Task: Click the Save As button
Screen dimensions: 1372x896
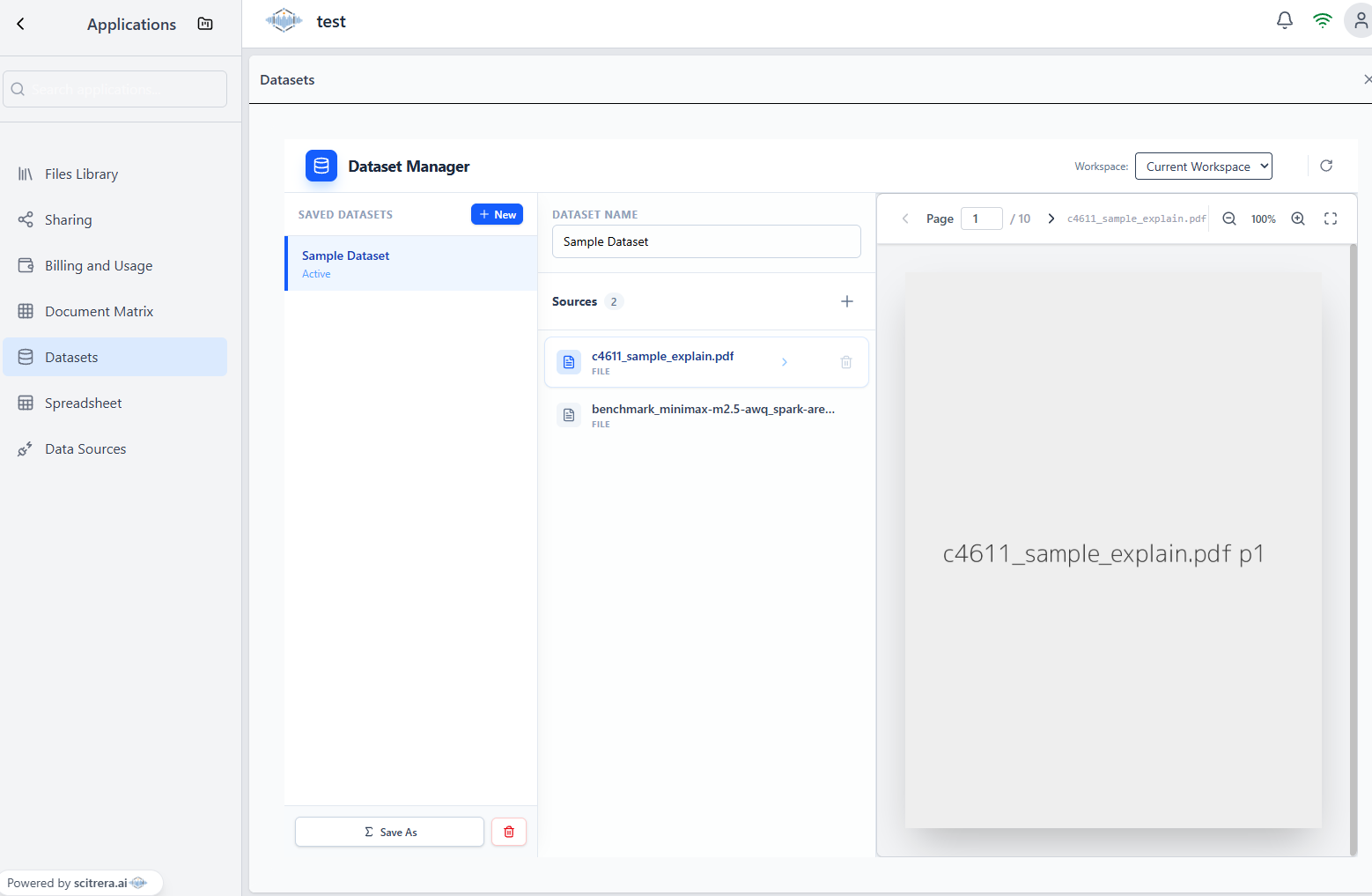Action: (x=389, y=832)
